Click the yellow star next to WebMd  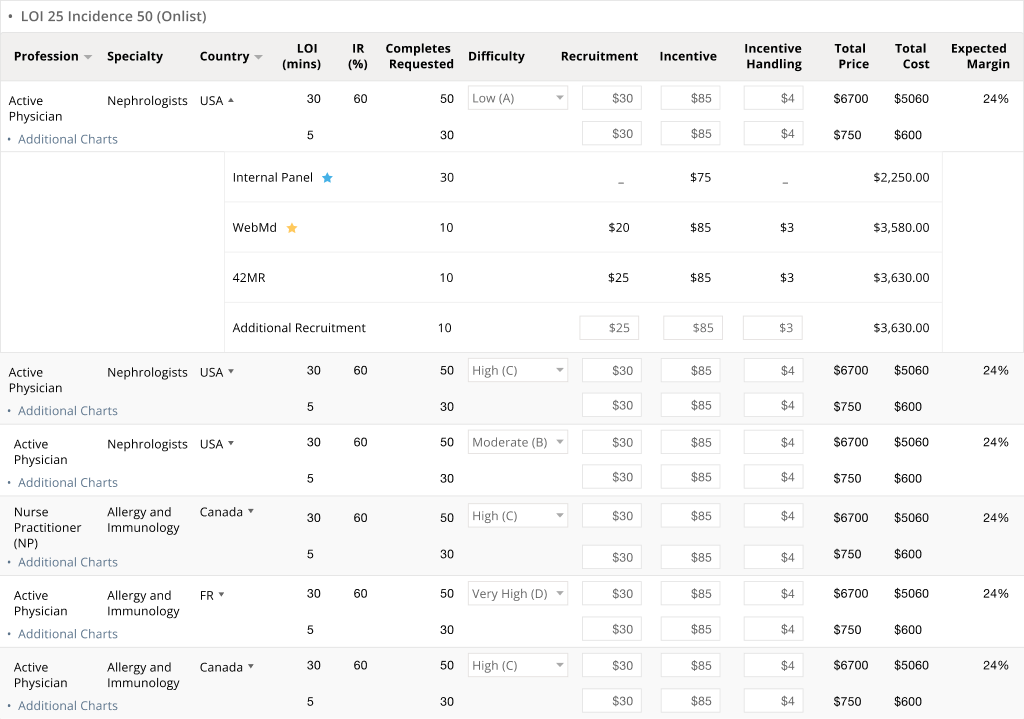pyautogui.click(x=292, y=228)
